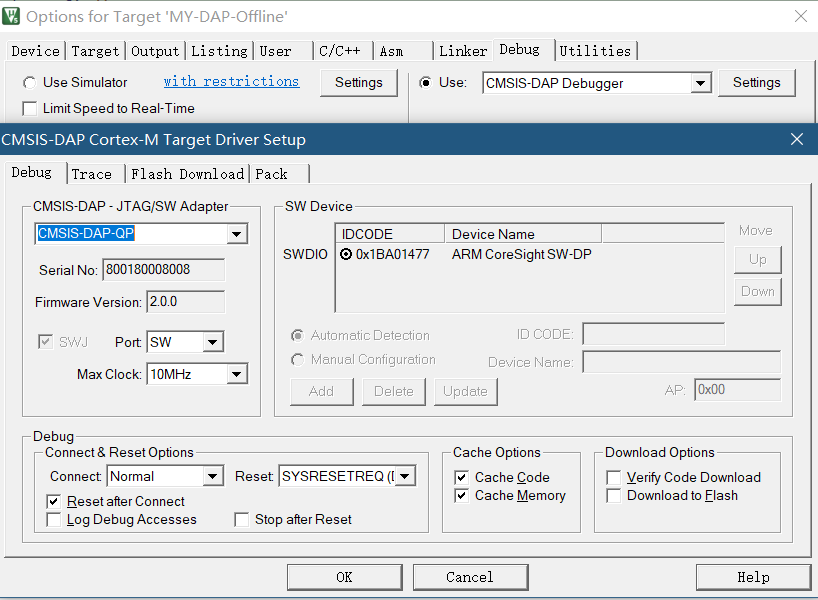Close the CMSIS-DAP Target Driver Setup dialog
The image size is (818, 600).
(x=797, y=139)
